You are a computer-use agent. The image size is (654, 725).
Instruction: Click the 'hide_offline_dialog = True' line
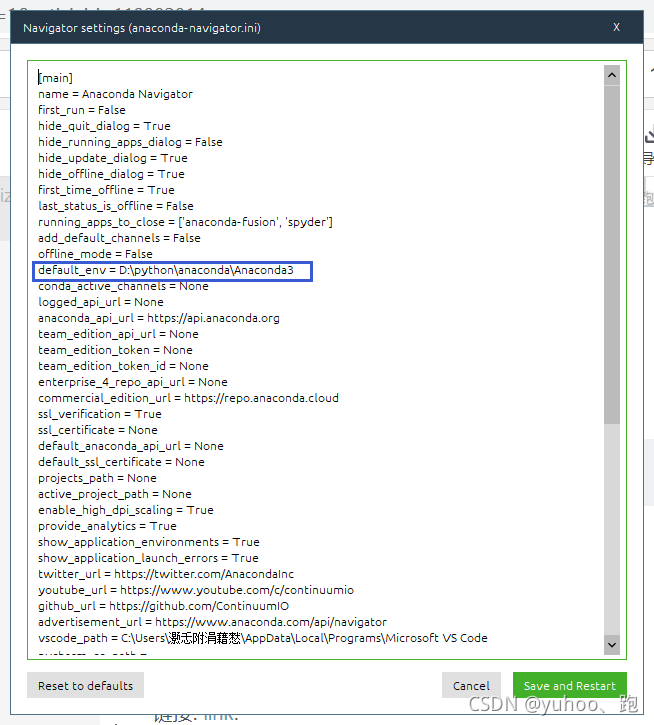[111, 174]
